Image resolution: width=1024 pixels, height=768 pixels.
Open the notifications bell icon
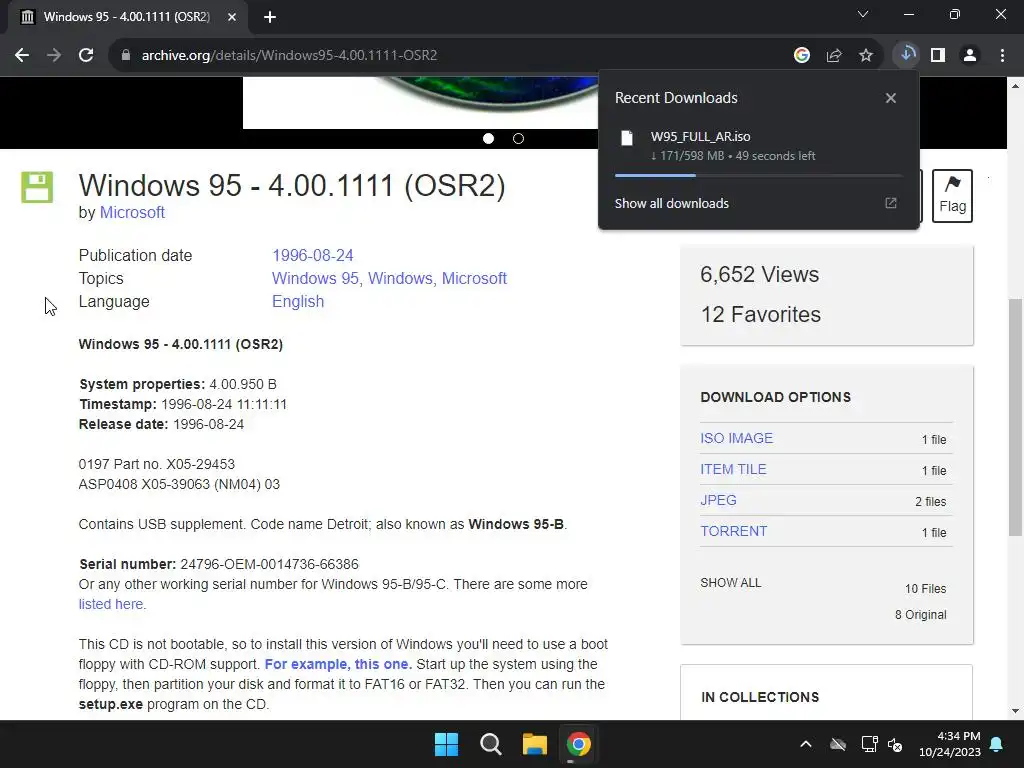[x=997, y=744]
